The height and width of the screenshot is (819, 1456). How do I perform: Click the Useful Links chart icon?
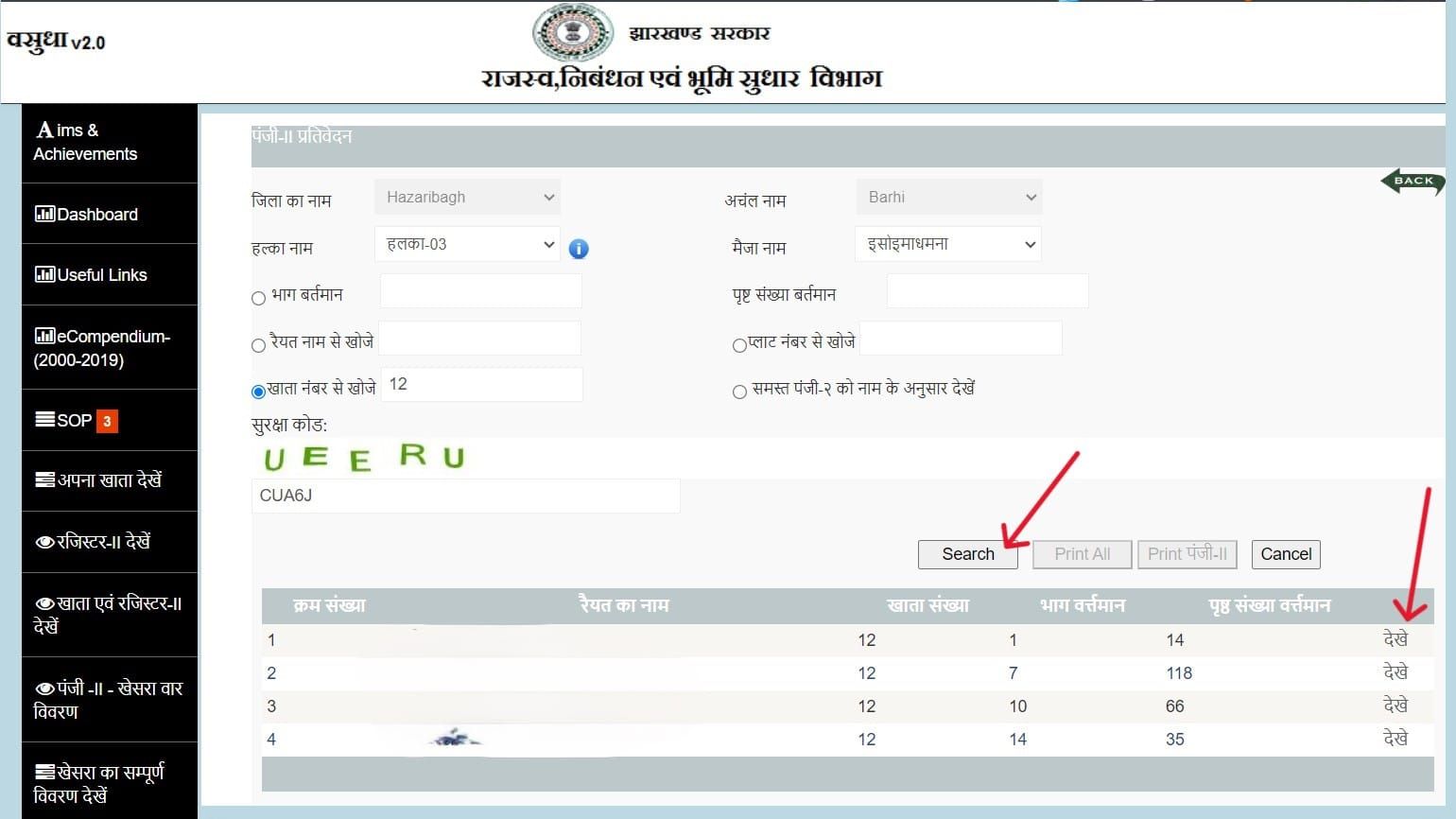(x=44, y=274)
